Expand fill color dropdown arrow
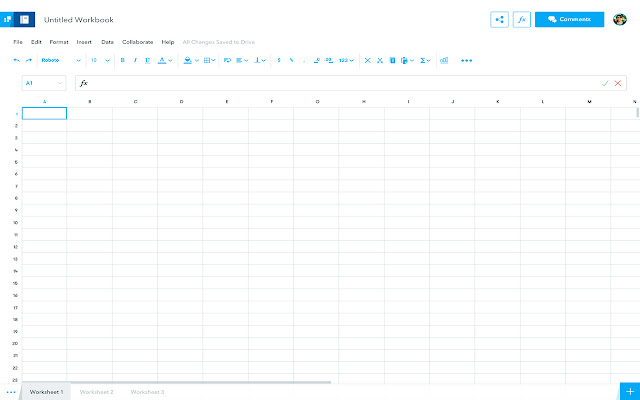The width and height of the screenshot is (640, 400). [197, 60]
